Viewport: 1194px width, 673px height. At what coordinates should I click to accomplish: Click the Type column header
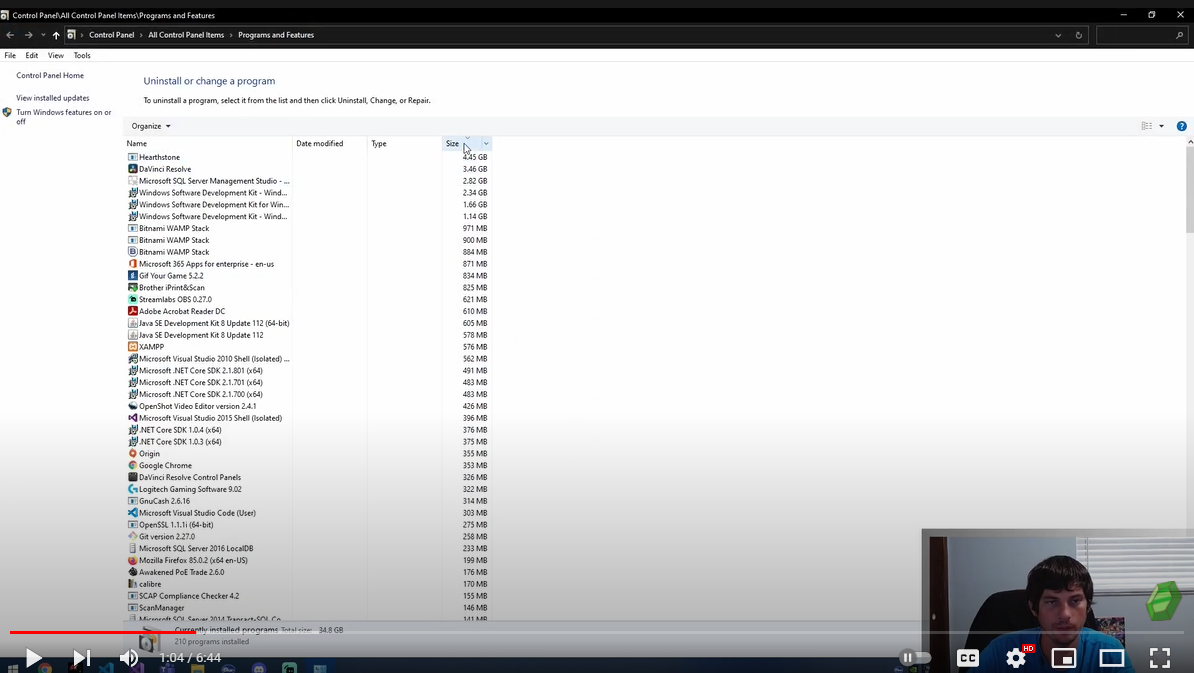[x=404, y=144]
